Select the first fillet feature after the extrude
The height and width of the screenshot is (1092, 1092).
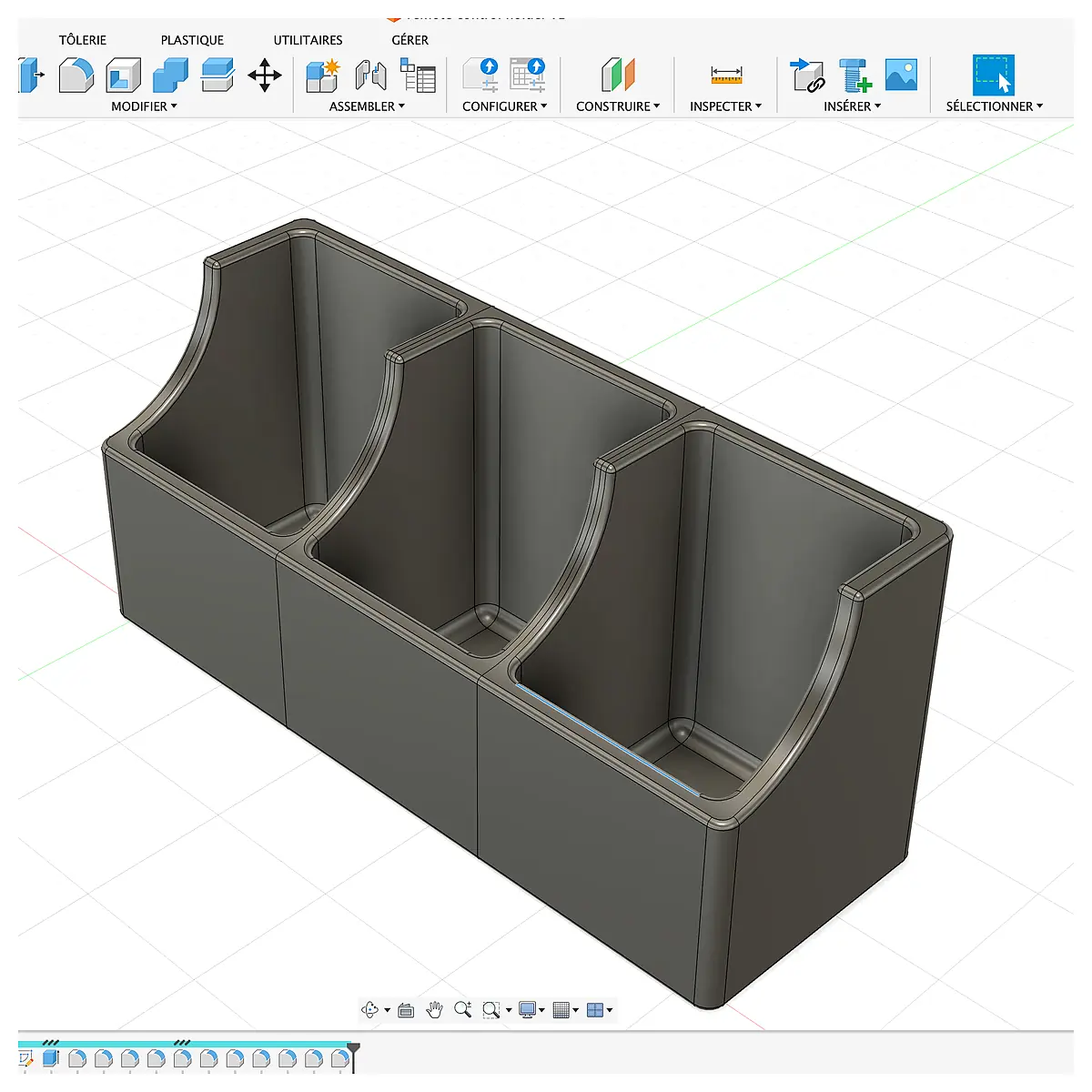(77, 1058)
